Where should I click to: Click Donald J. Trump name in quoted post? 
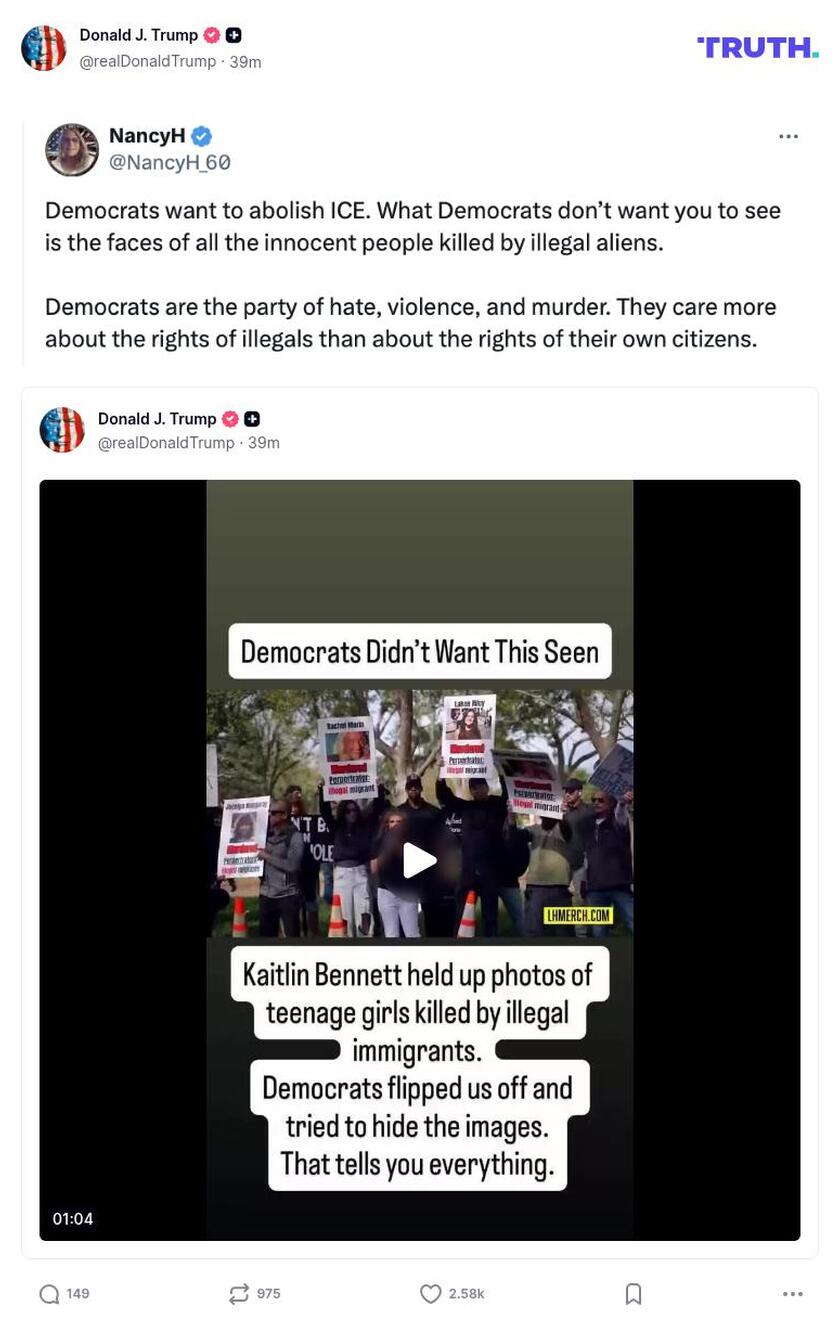coord(157,418)
